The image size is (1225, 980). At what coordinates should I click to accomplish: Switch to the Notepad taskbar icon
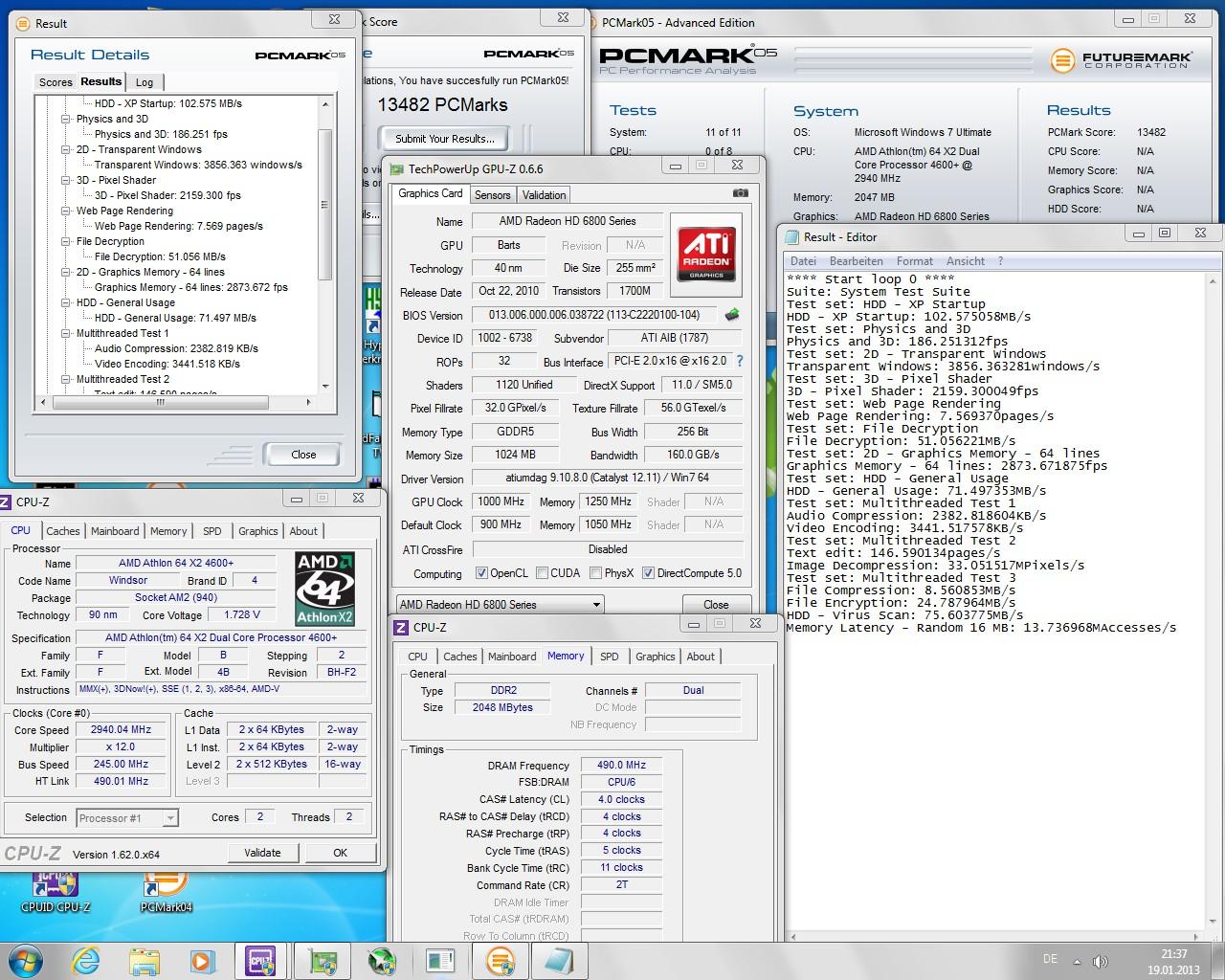click(560, 960)
